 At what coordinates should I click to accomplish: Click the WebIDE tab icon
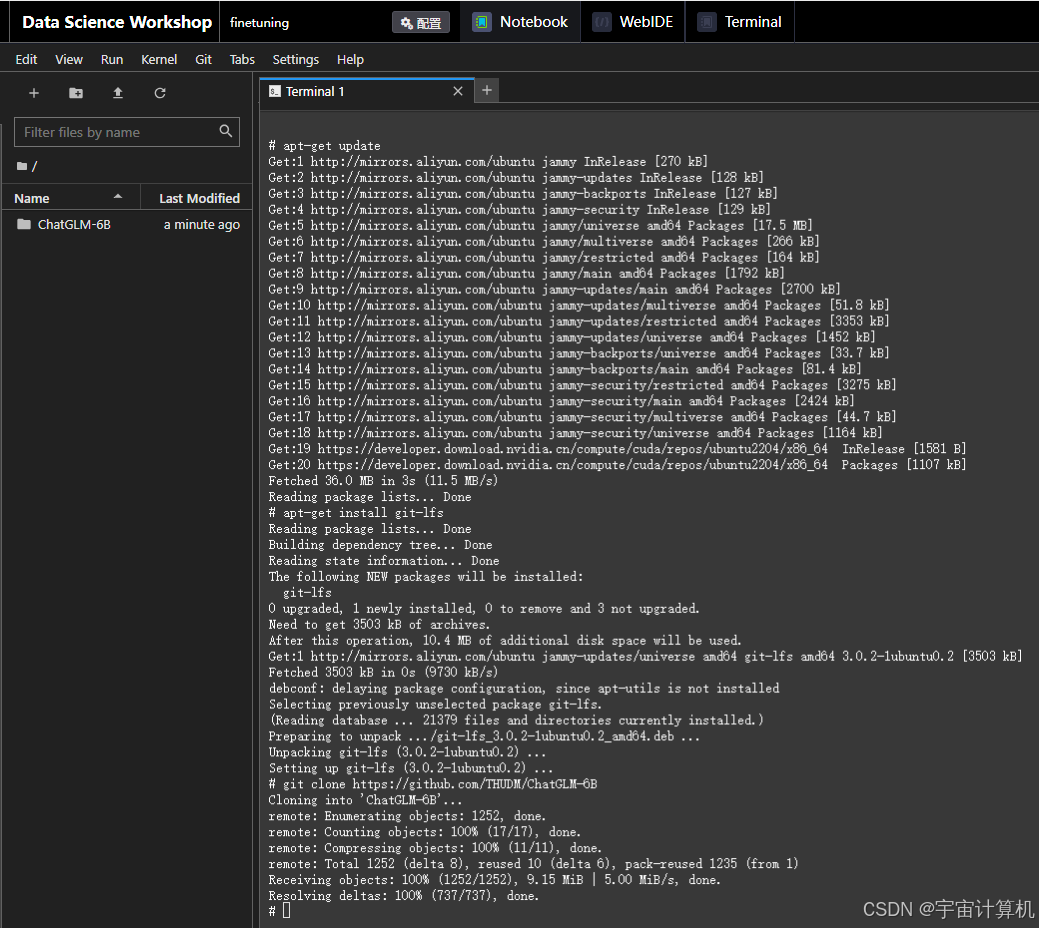pos(602,22)
